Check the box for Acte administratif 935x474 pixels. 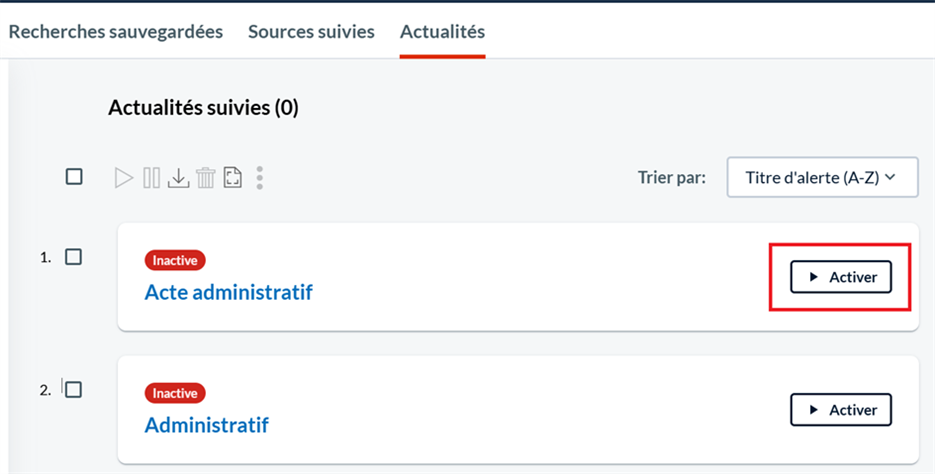coord(73,257)
